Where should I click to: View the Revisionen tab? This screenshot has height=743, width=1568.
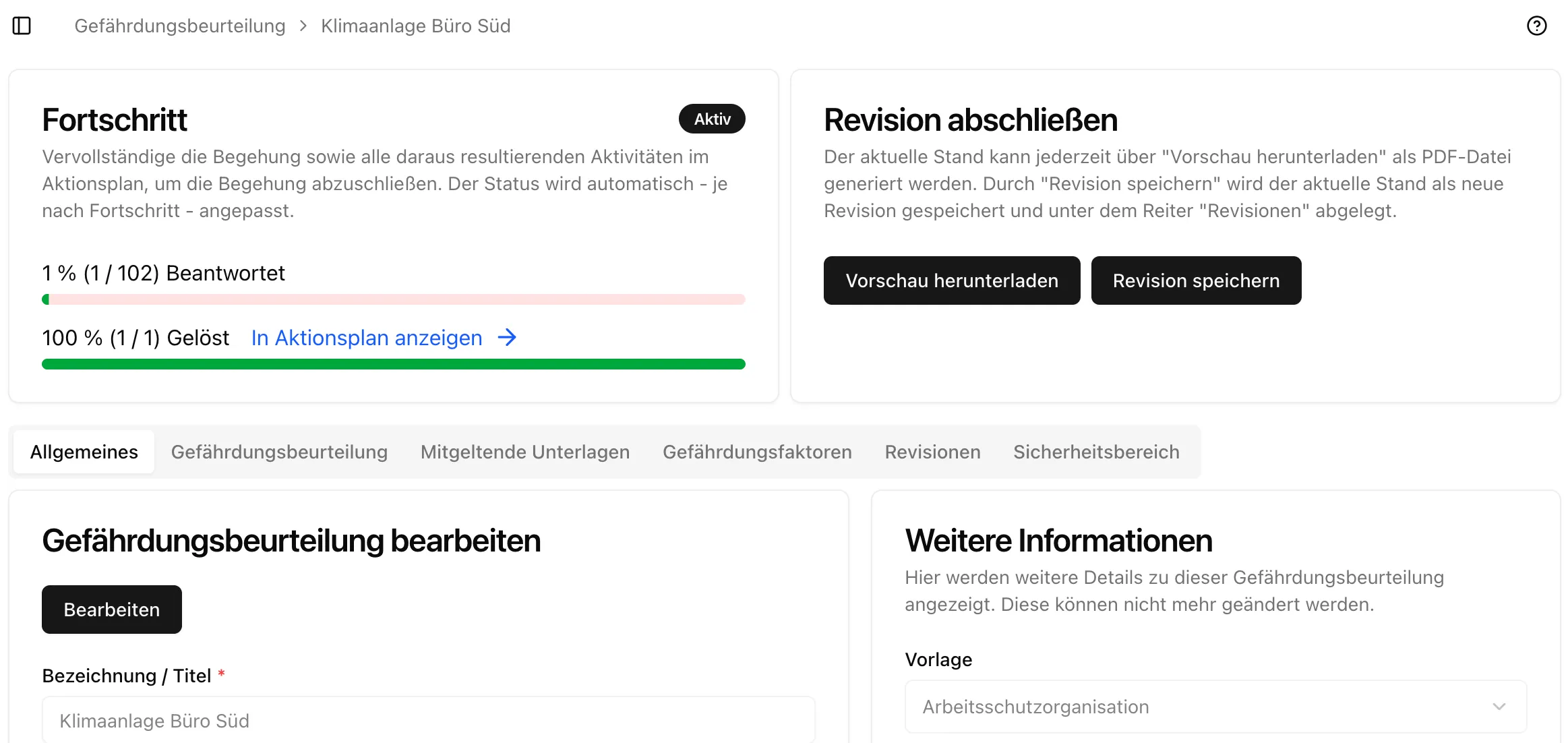click(932, 452)
